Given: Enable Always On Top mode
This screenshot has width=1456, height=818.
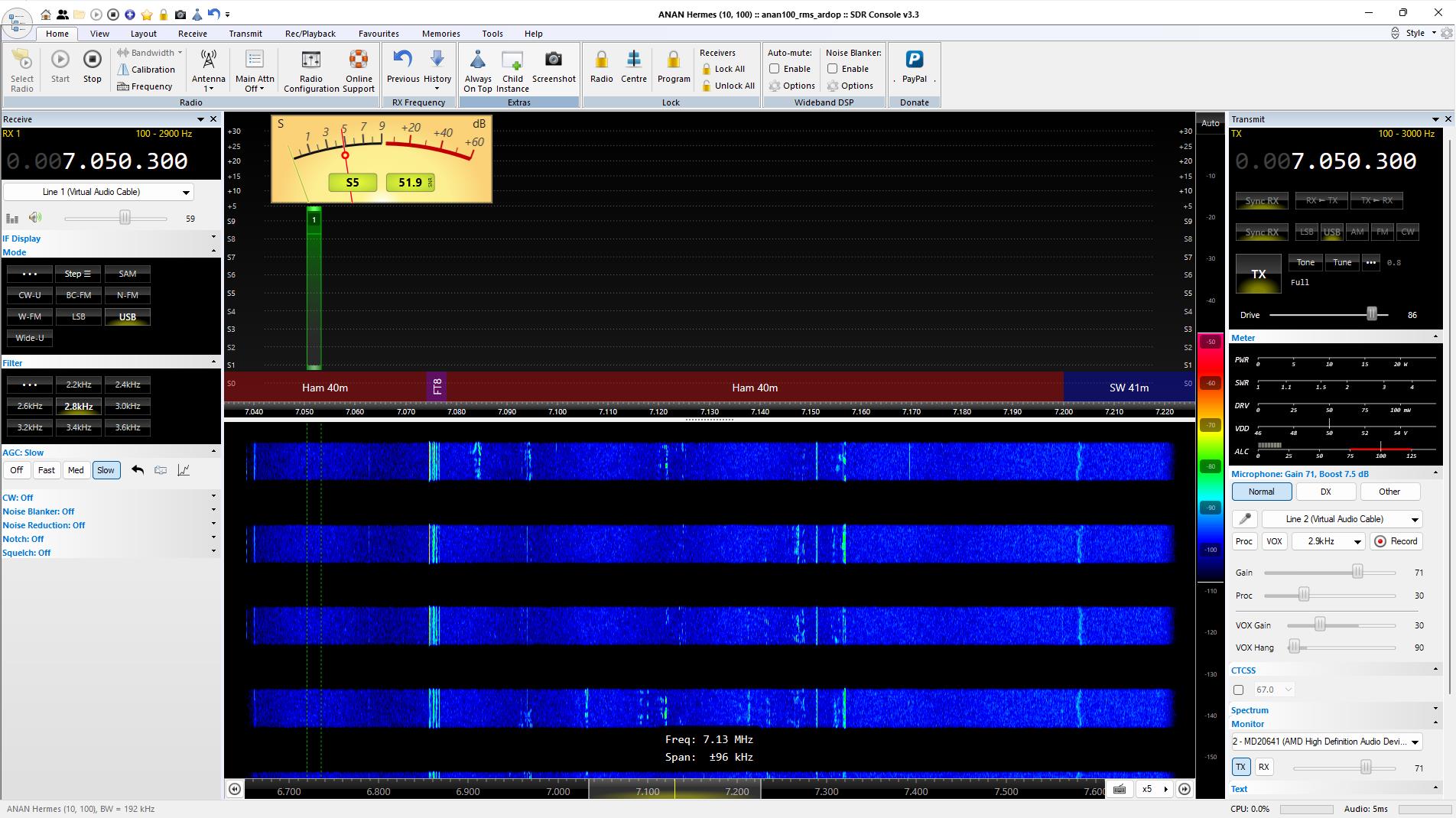Looking at the screenshot, I should (477, 69).
